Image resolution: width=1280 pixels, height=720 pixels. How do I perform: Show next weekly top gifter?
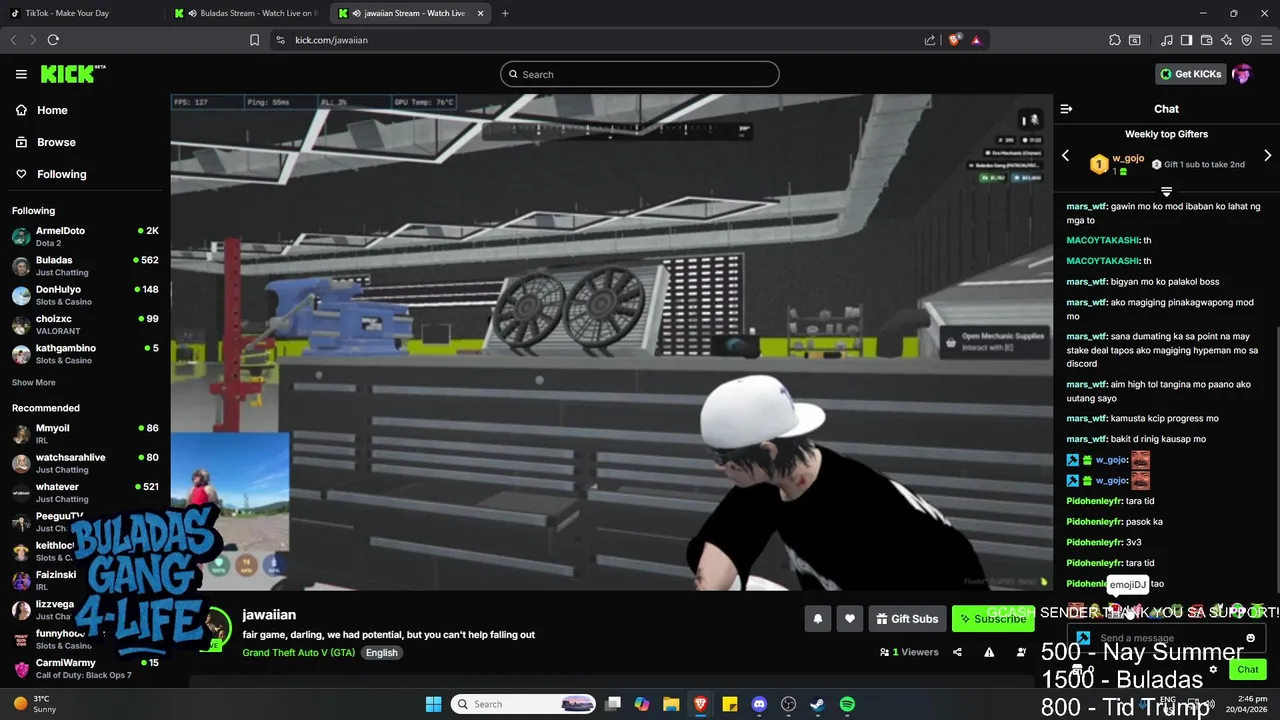pyautogui.click(x=1267, y=156)
